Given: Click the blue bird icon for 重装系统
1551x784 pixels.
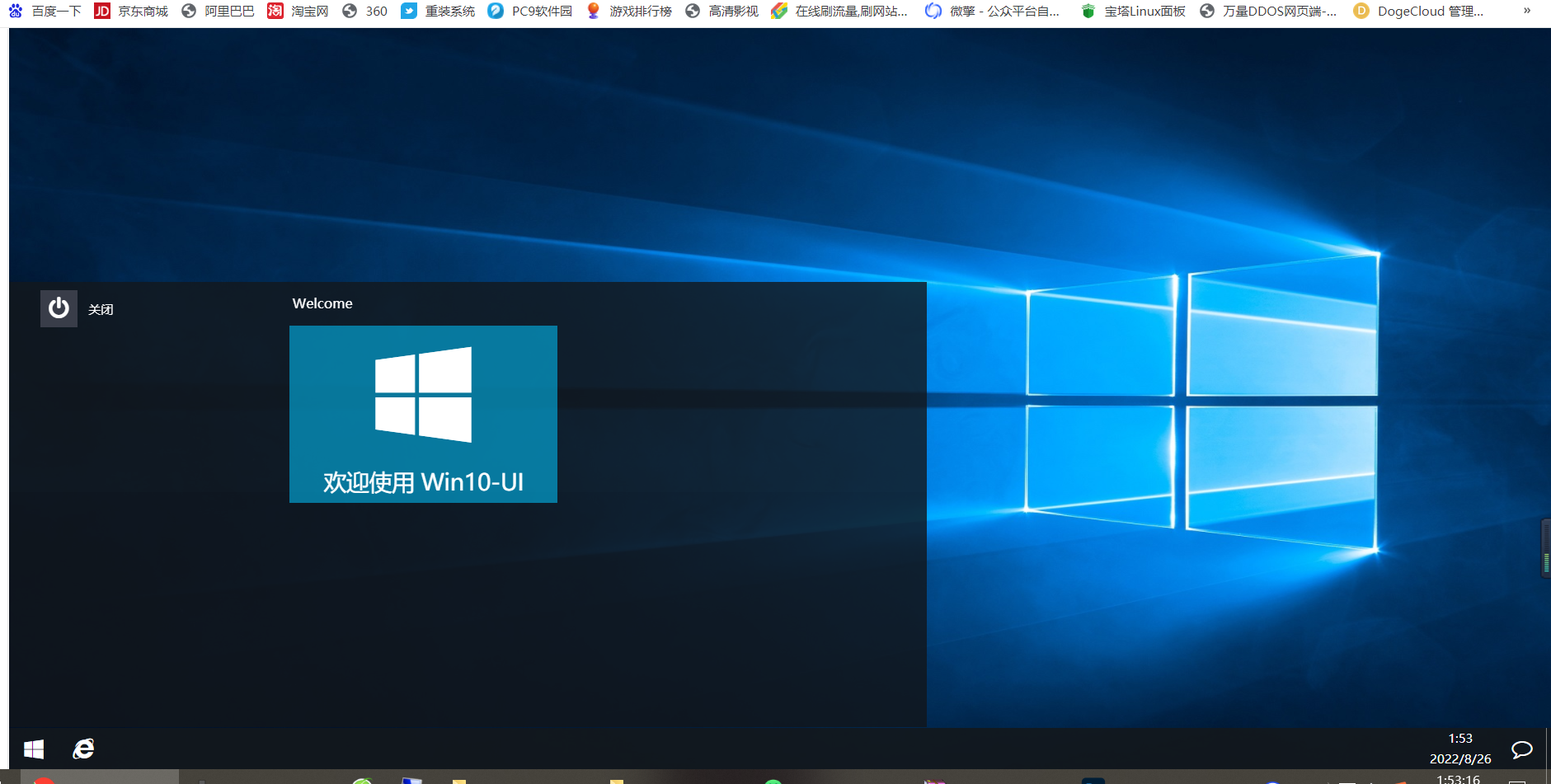Looking at the screenshot, I should pyautogui.click(x=410, y=11).
